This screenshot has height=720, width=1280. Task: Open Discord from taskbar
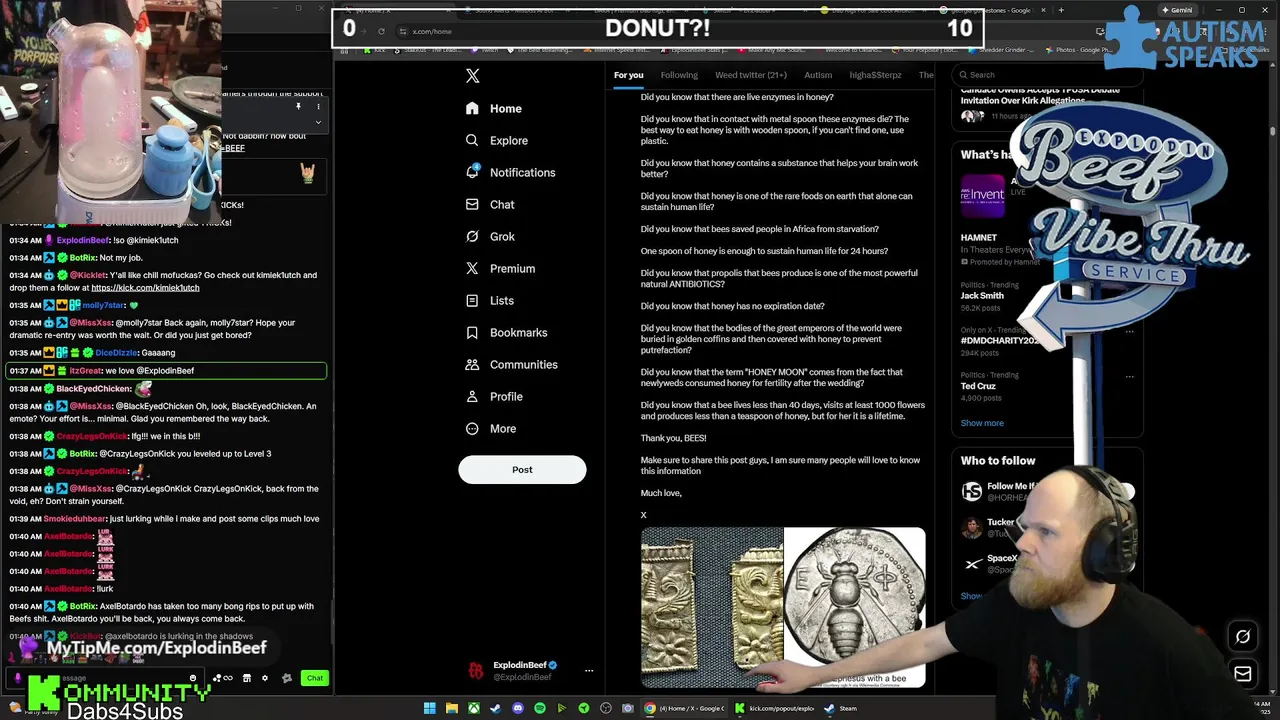pos(518,708)
